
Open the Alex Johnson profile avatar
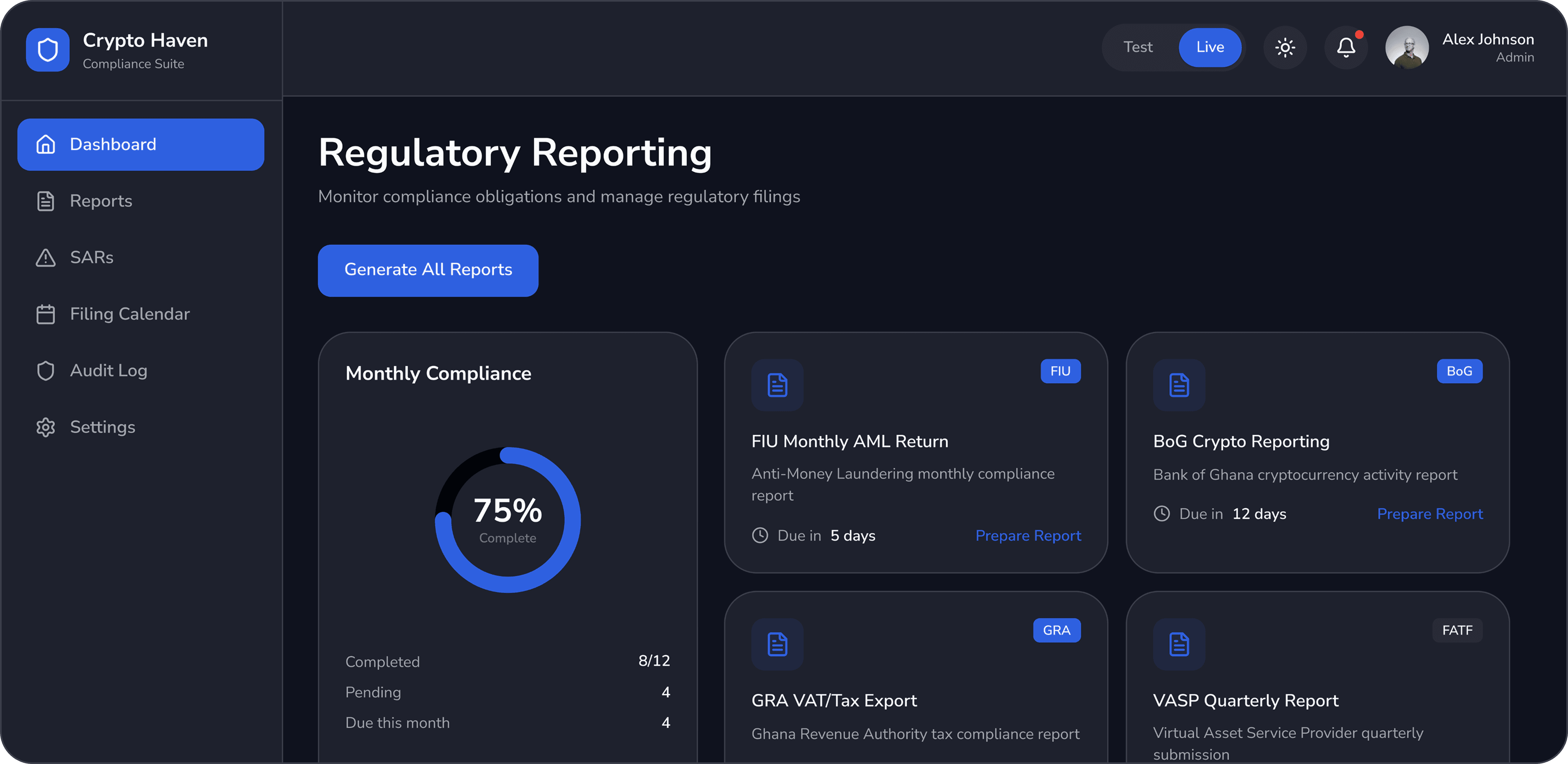coord(1407,47)
